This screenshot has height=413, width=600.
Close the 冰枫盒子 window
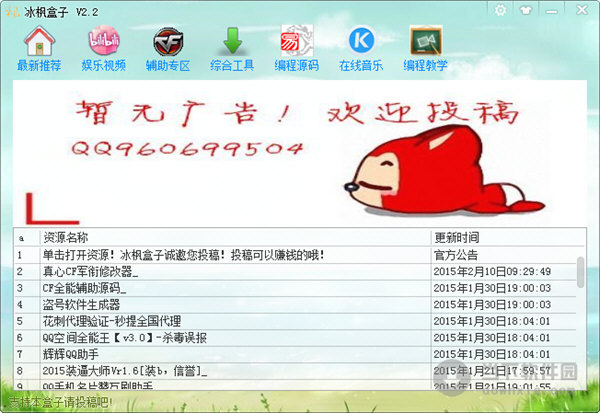[x=582, y=10]
